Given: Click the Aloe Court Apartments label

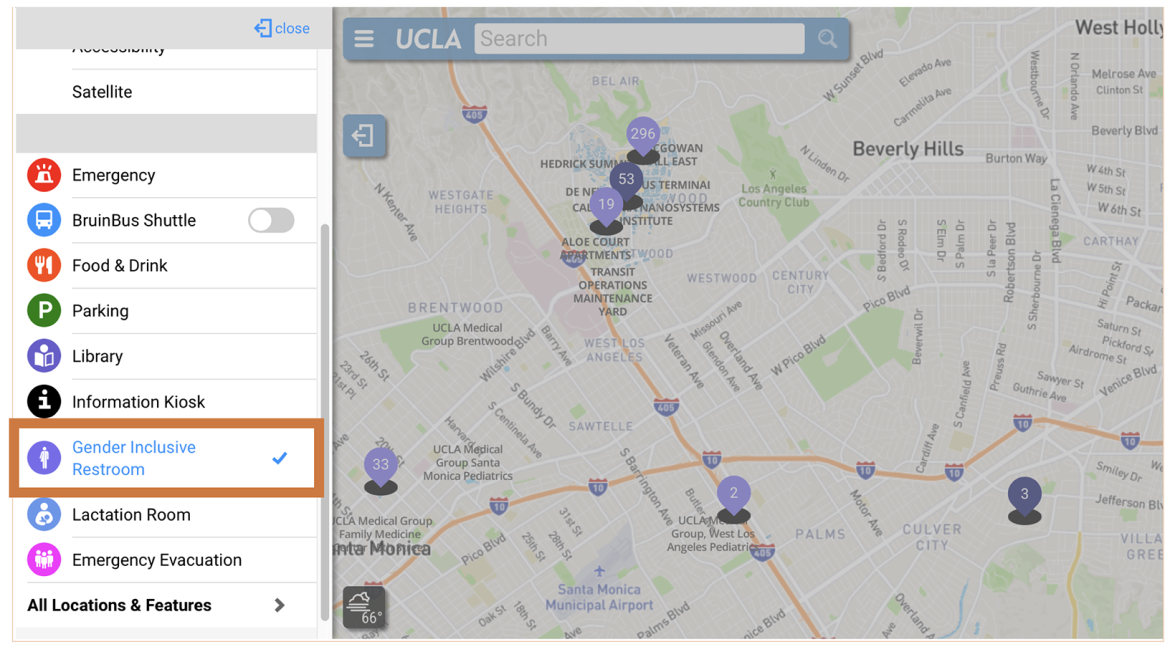Looking at the screenshot, I should tap(595, 248).
